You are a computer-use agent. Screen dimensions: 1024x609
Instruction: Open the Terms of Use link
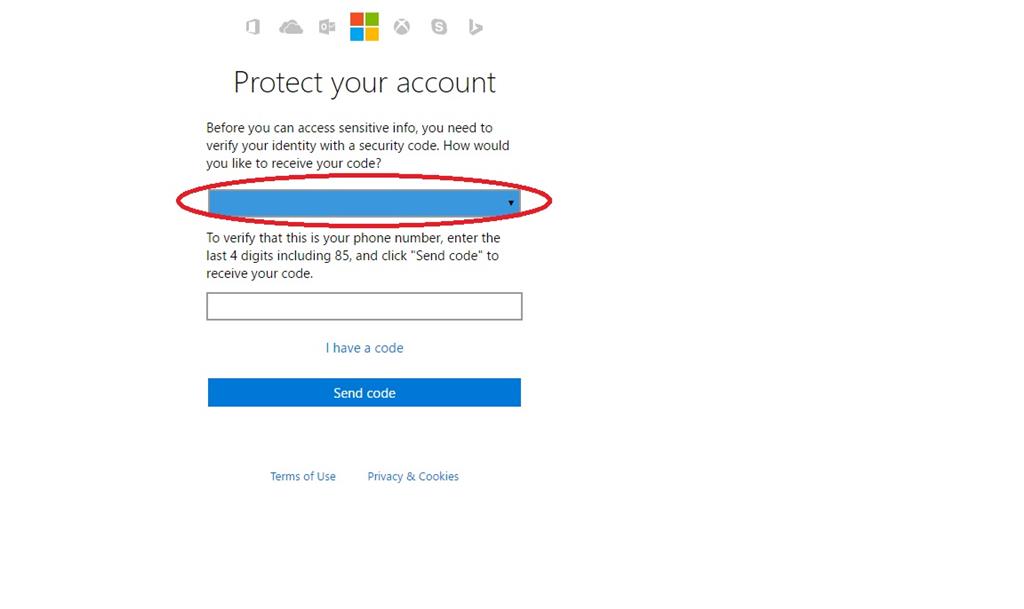pyautogui.click(x=303, y=476)
